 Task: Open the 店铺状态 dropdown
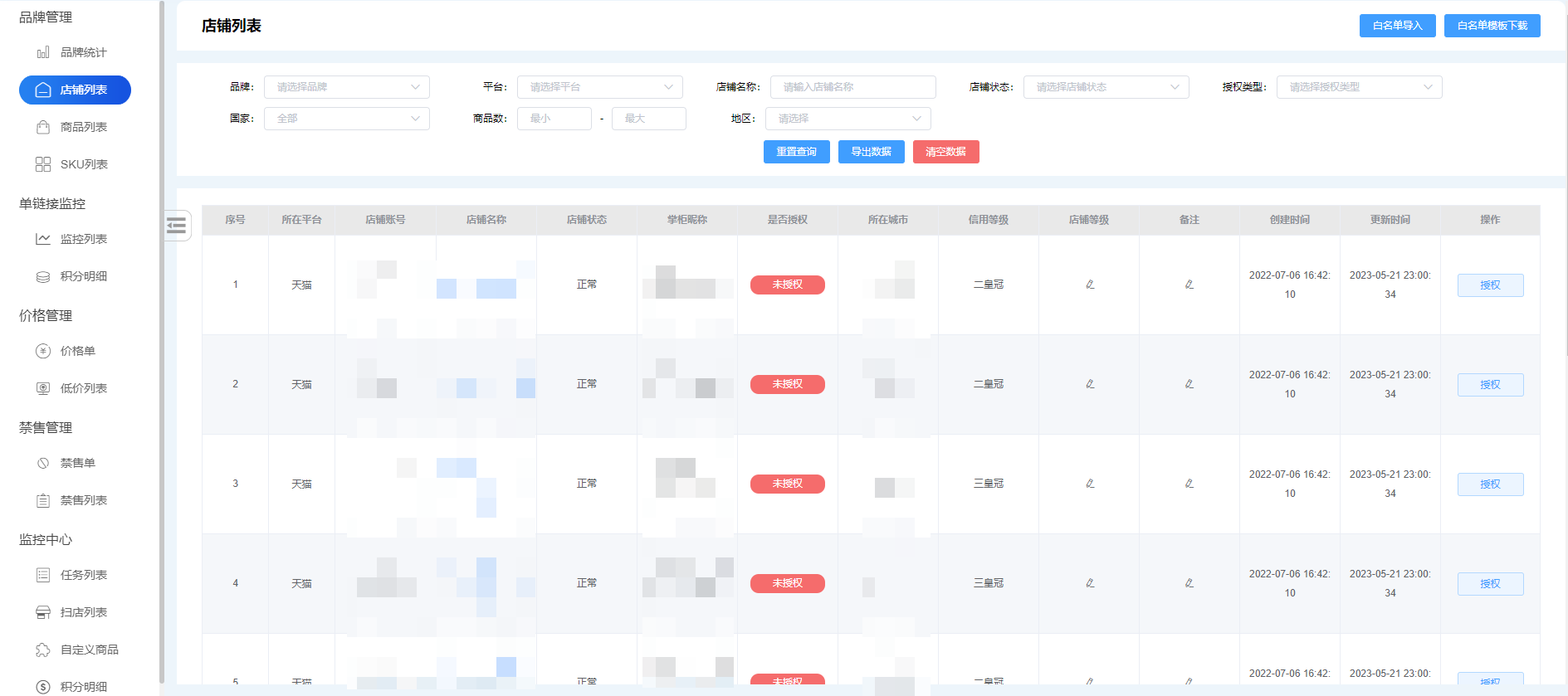(1106, 87)
